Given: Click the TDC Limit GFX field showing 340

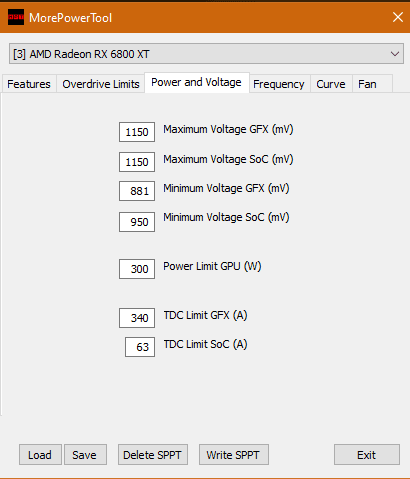Looking at the screenshot, I should tap(137, 318).
